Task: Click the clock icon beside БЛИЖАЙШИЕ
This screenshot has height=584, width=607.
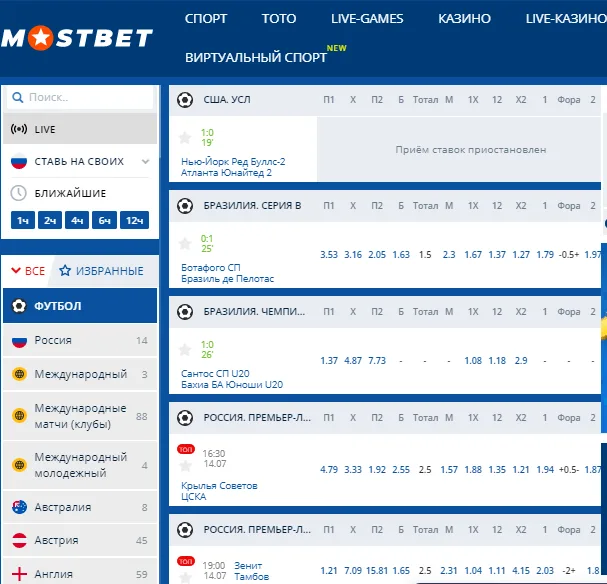Action: point(18,193)
